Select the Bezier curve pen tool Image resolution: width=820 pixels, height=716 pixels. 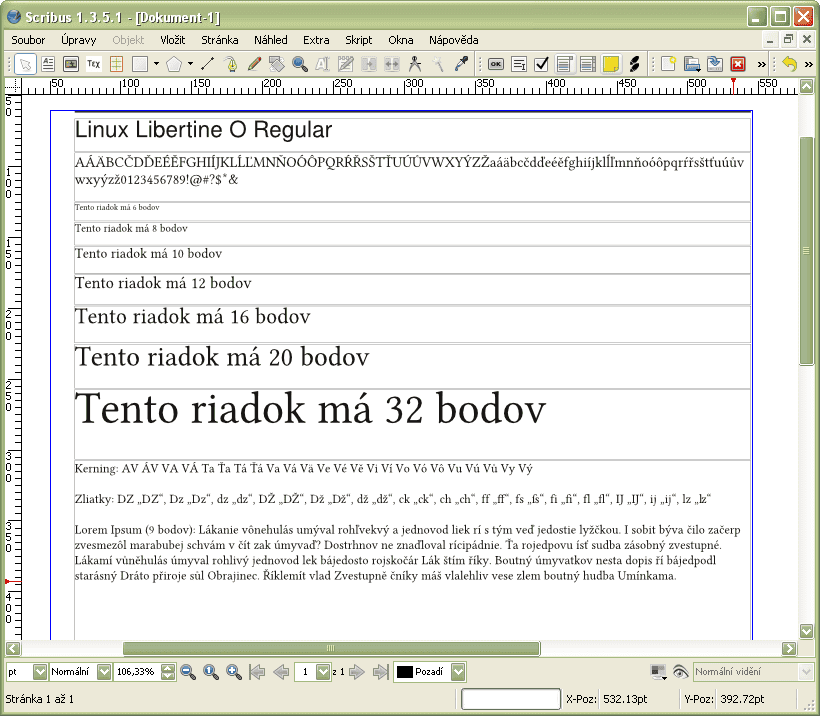pos(231,64)
